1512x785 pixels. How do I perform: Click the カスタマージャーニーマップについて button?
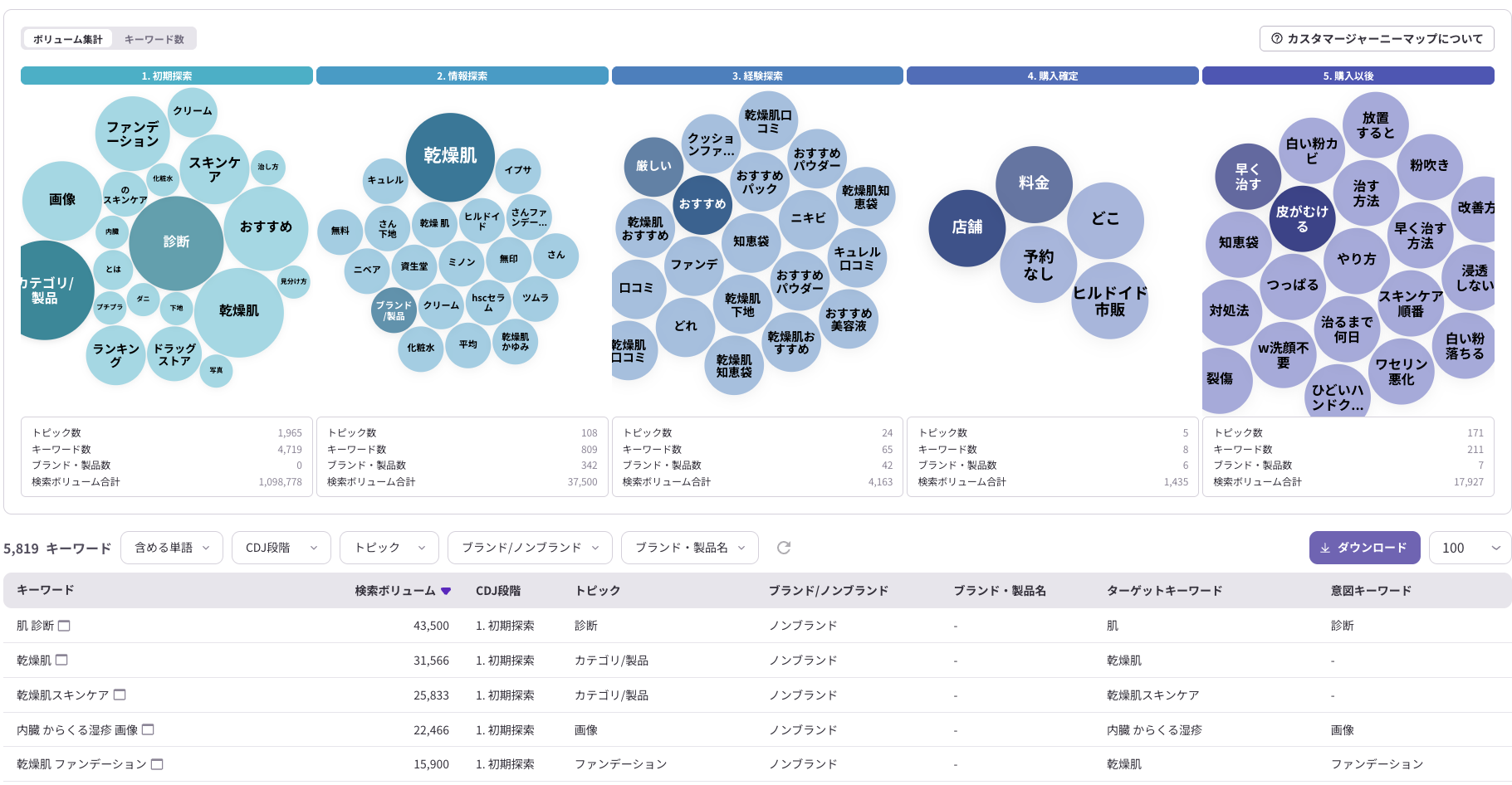coord(1374,38)
